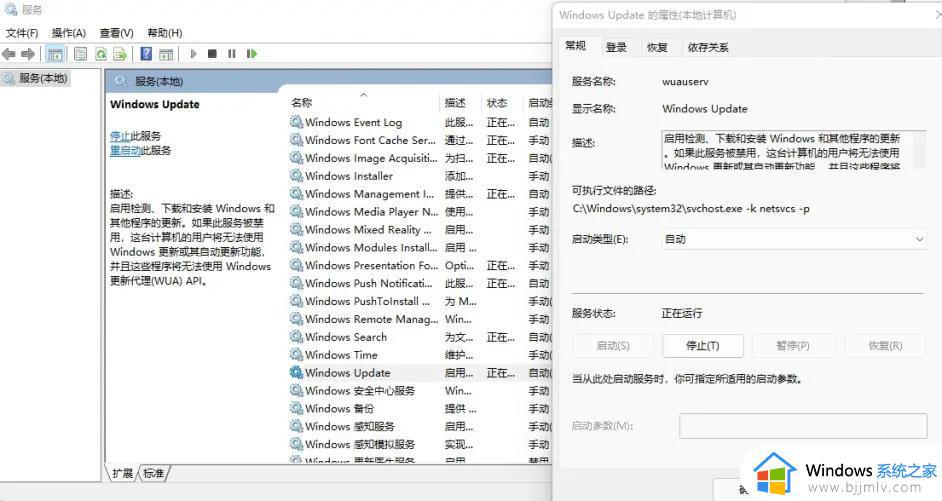Click the Stop Service square icon
The width and height of the screenshot is (942, 501).
[x=212, y=54]
